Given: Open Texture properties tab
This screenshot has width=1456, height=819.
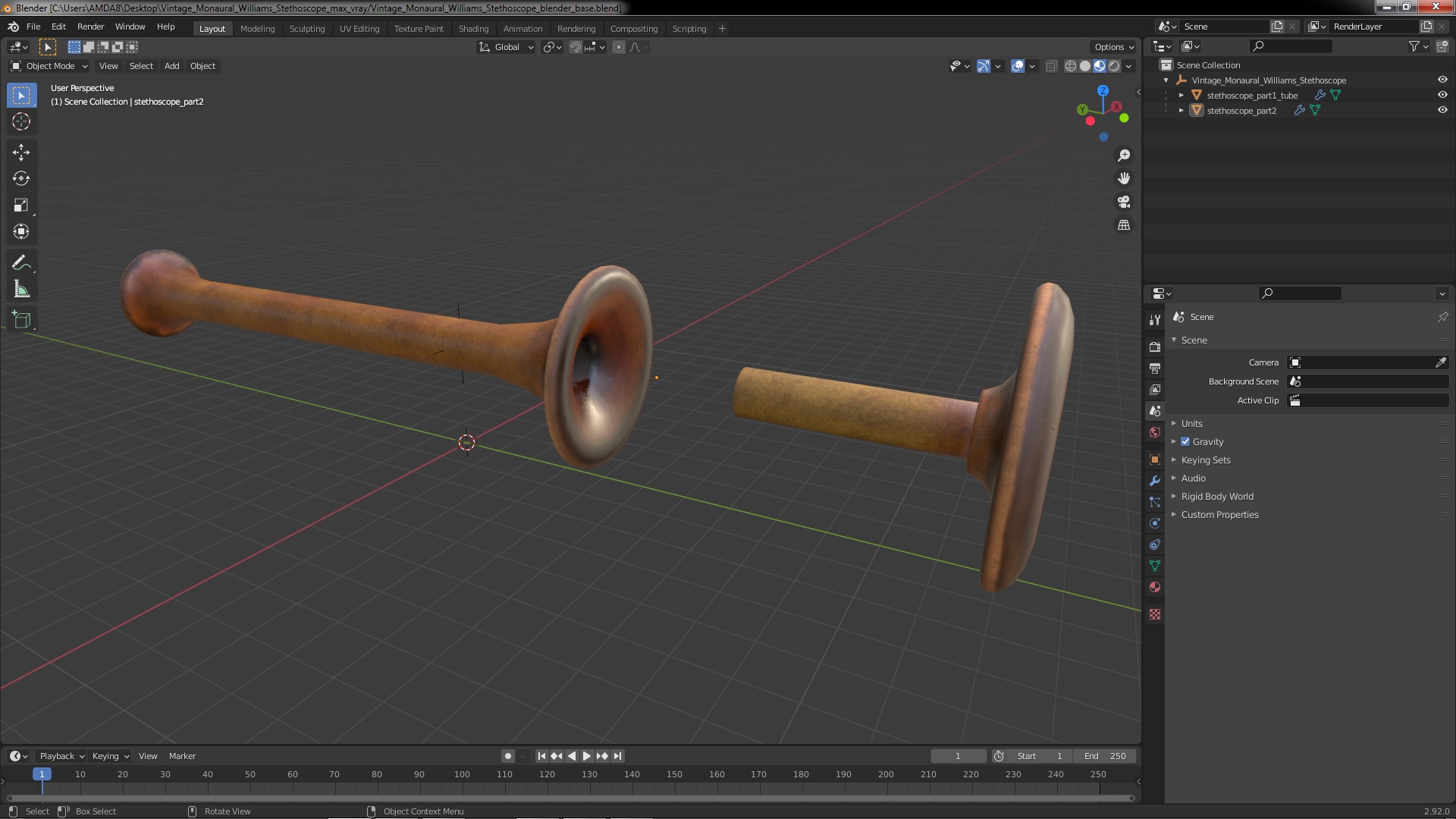Looking at the screenshot, I should 1155,614.
